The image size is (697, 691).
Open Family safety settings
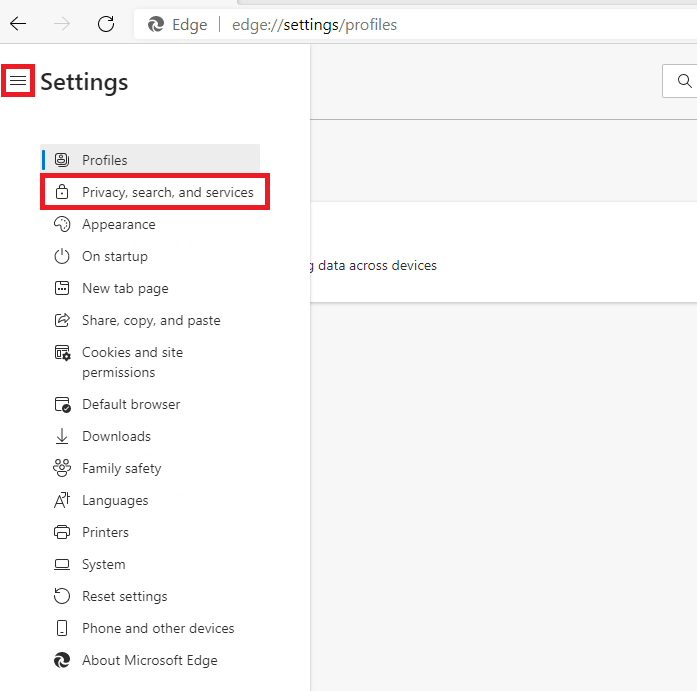(x=121, y=468)
